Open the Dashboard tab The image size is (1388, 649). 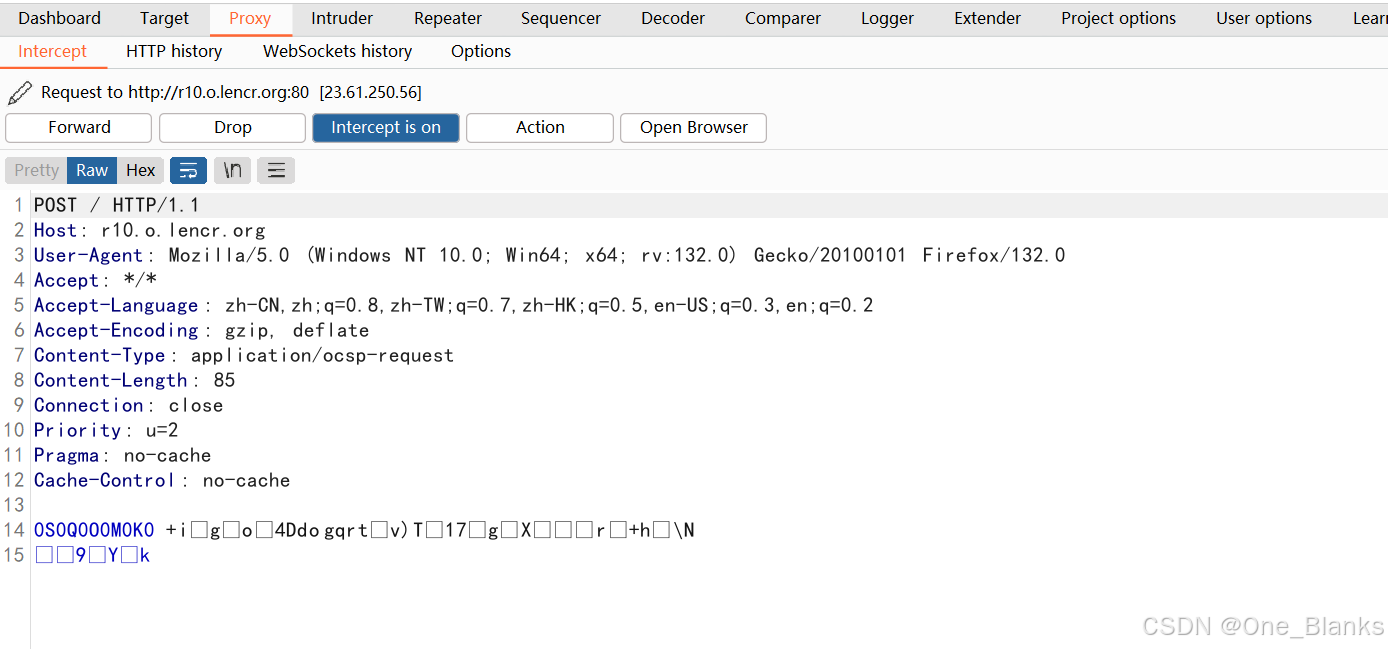tap(59, 18)
